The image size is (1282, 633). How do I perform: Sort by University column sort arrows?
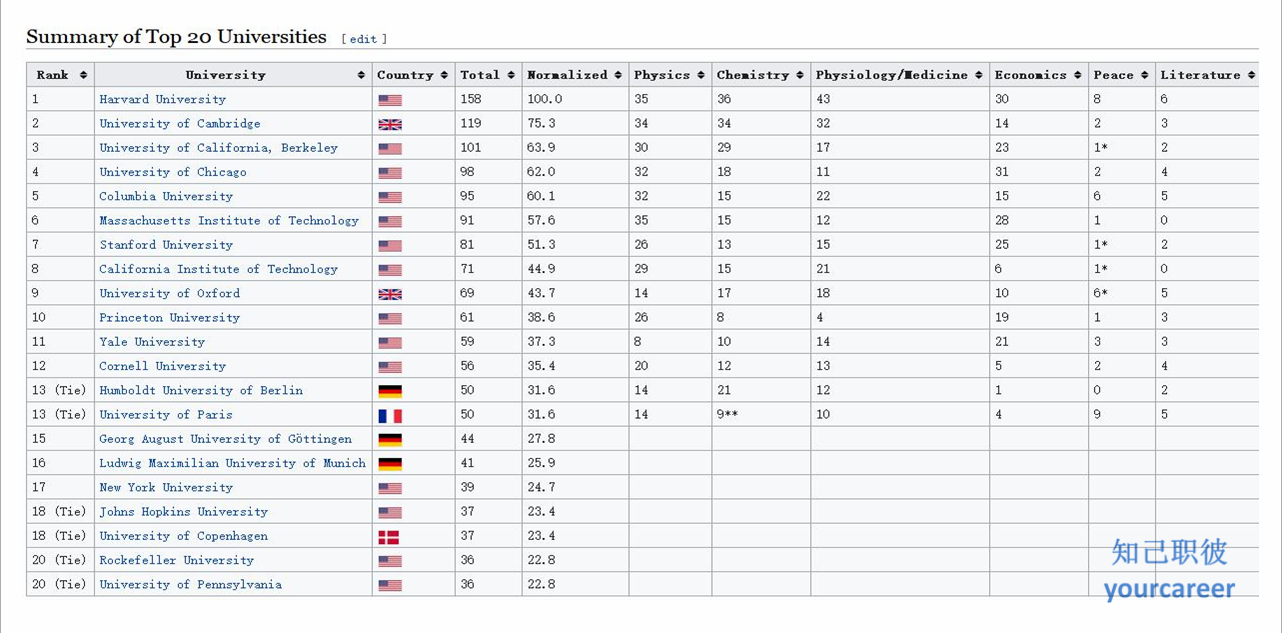361,75
